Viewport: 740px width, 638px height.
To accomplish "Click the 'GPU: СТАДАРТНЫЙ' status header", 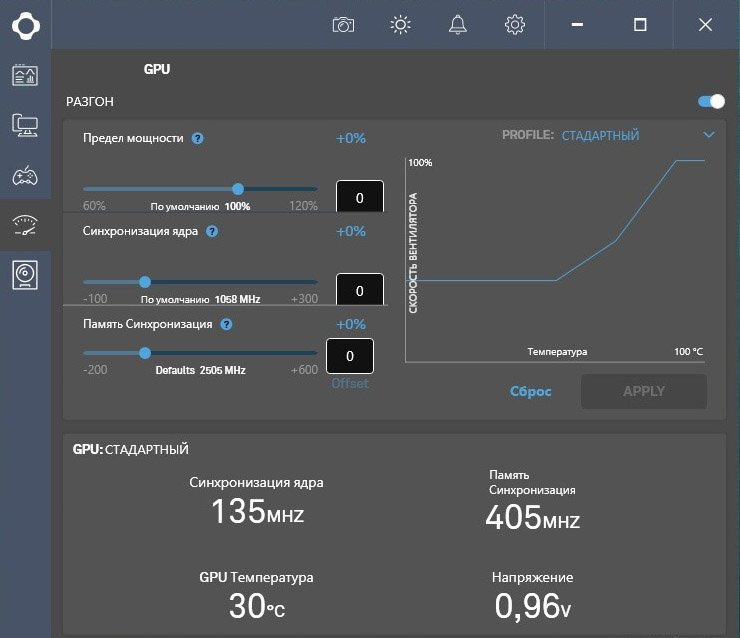I will (131, 449).
